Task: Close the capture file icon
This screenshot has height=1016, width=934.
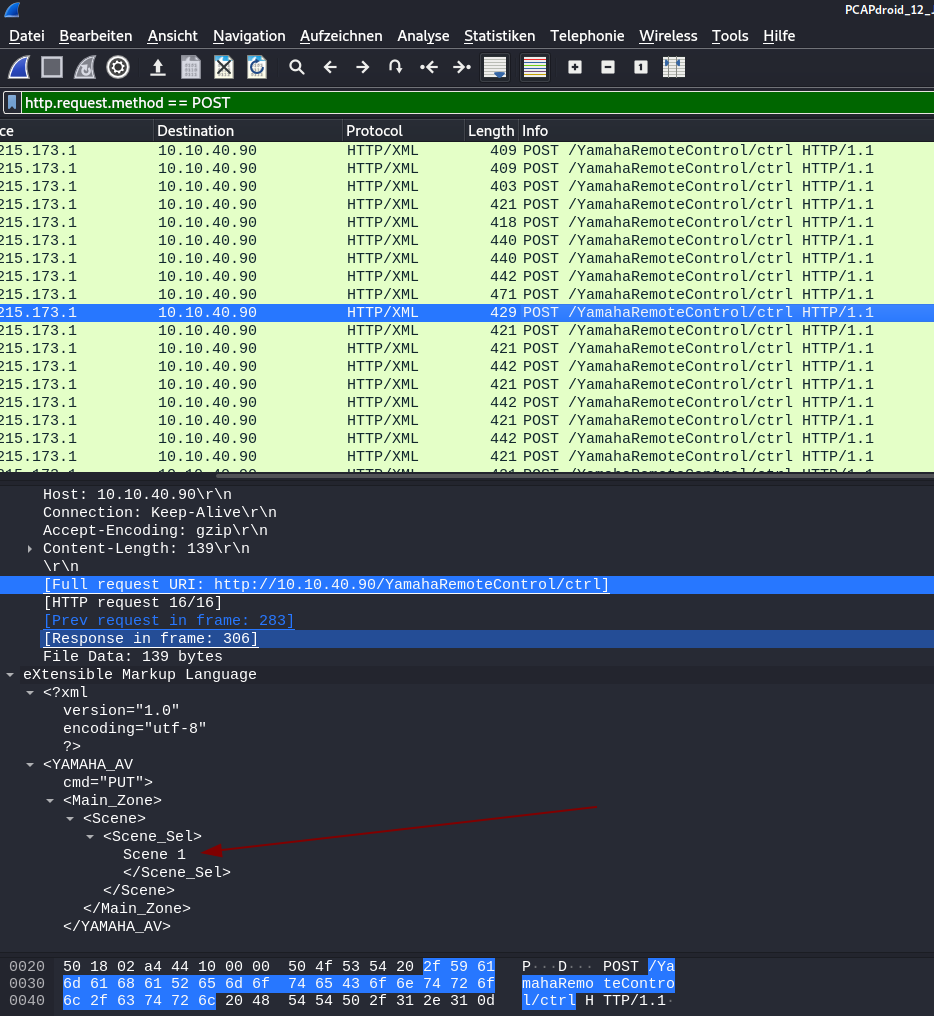Action: pos(224,67)
